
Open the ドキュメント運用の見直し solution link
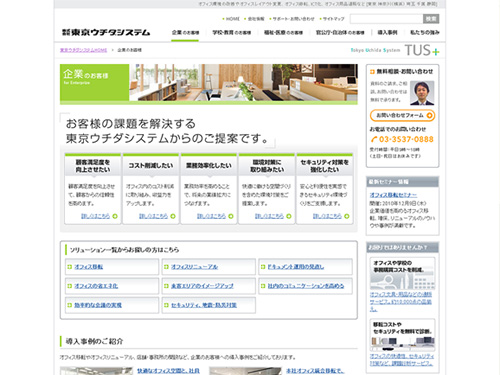tap(296, 267)
